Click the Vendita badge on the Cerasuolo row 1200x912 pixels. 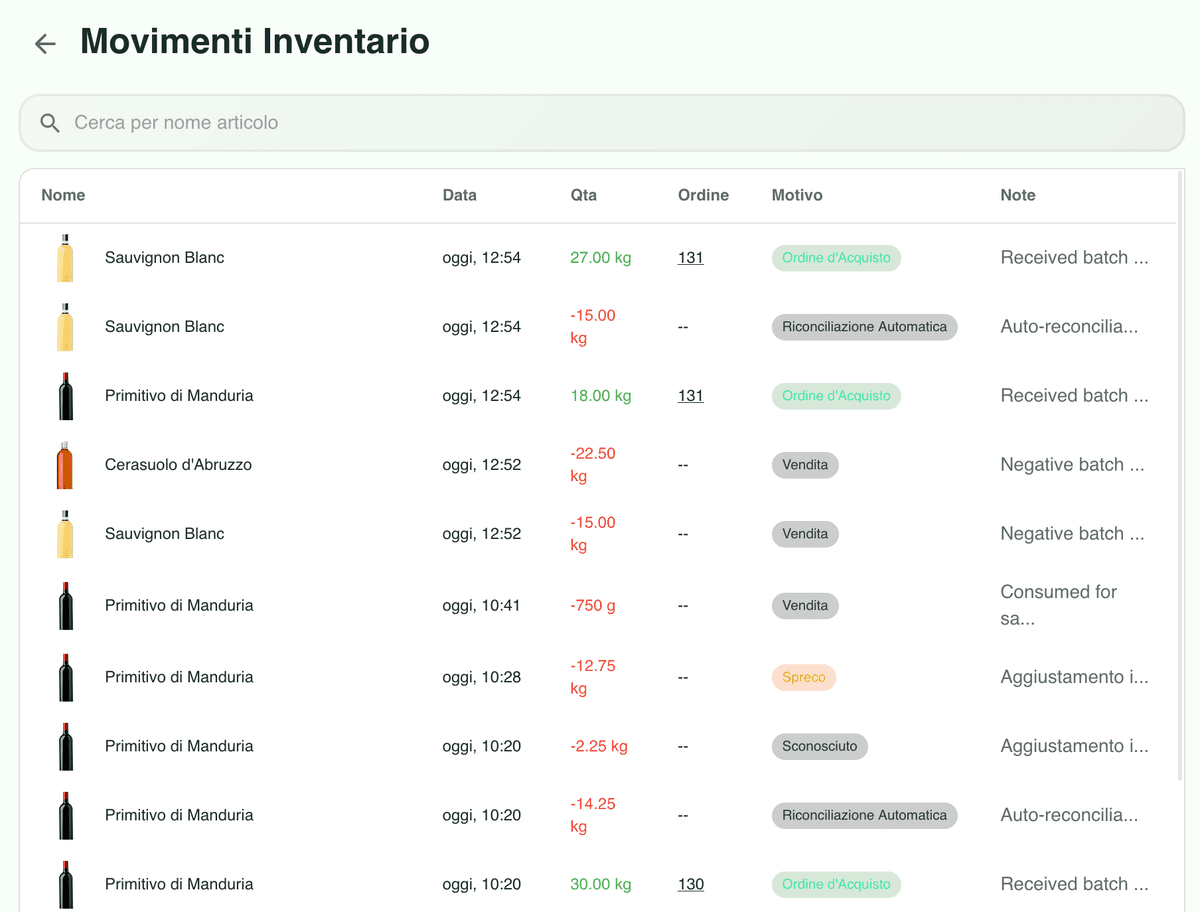click(805, 464)
